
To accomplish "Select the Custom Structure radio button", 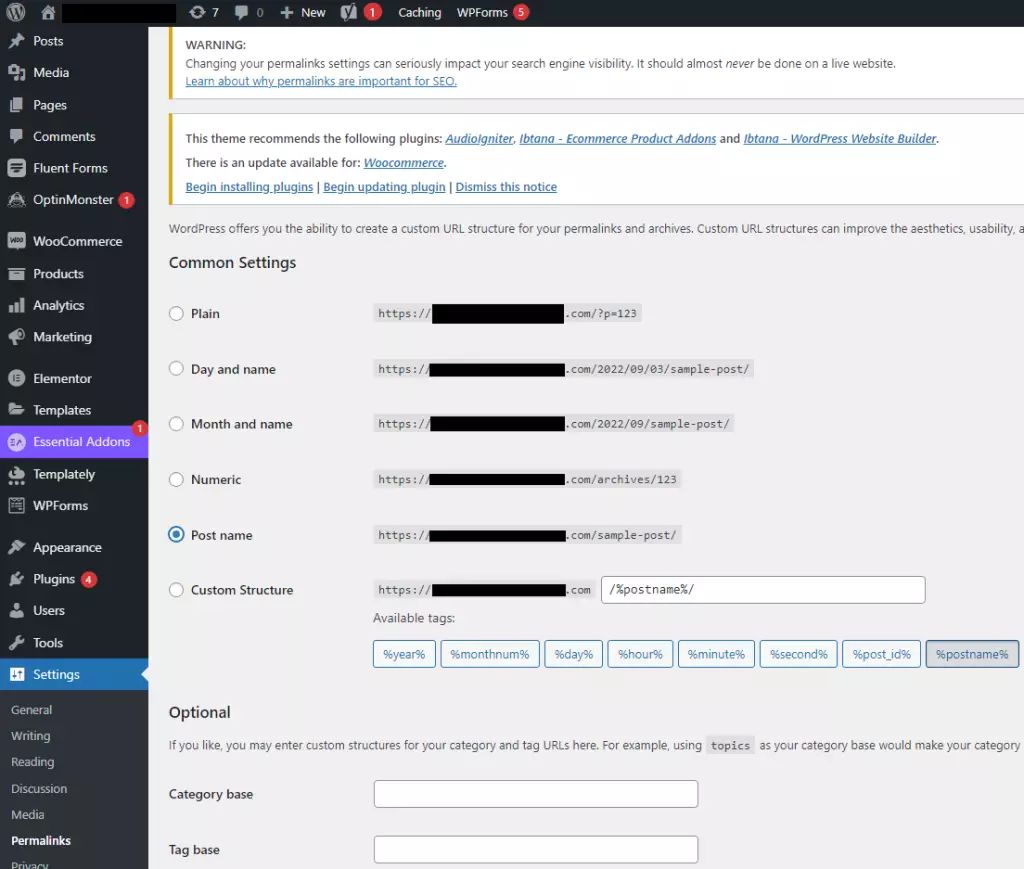I will 176,590.
